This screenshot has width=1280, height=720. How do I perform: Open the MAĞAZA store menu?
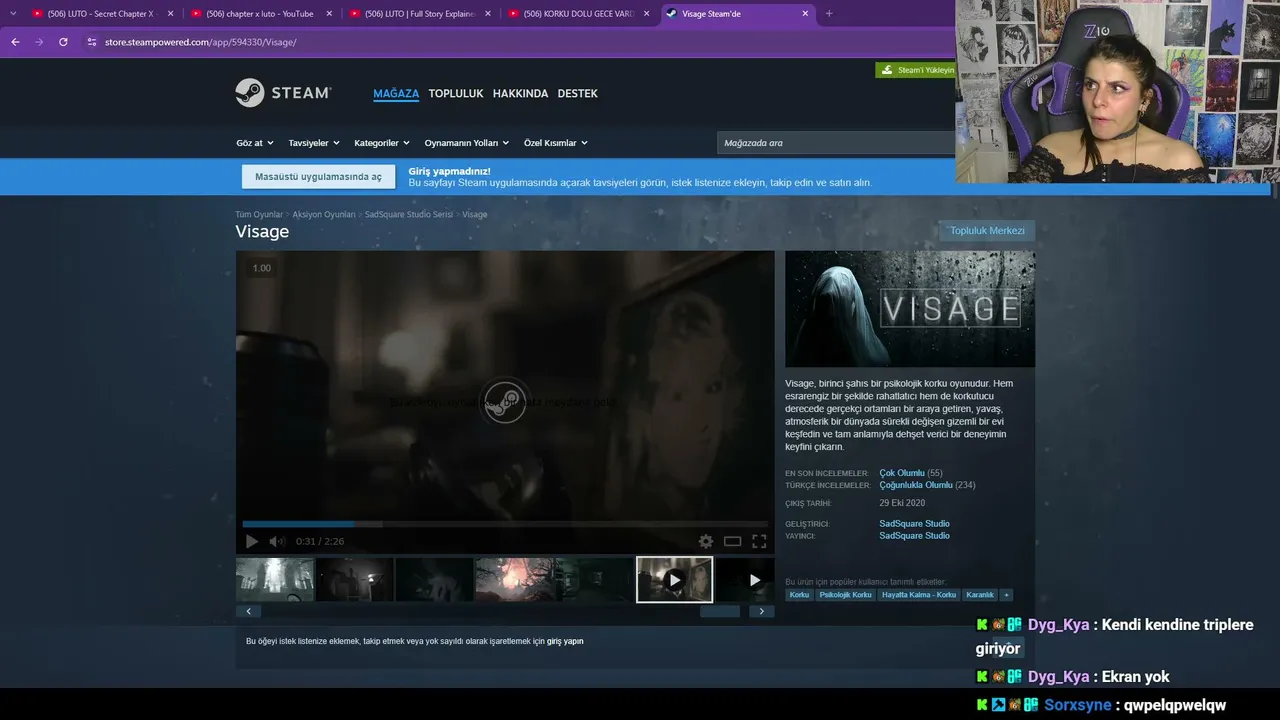pyautogui.click(x=396, y=94)
